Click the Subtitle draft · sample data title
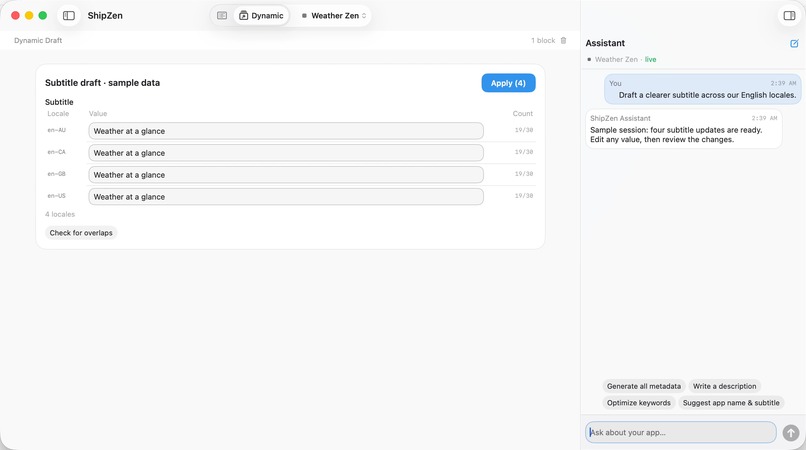 point(102,83)
